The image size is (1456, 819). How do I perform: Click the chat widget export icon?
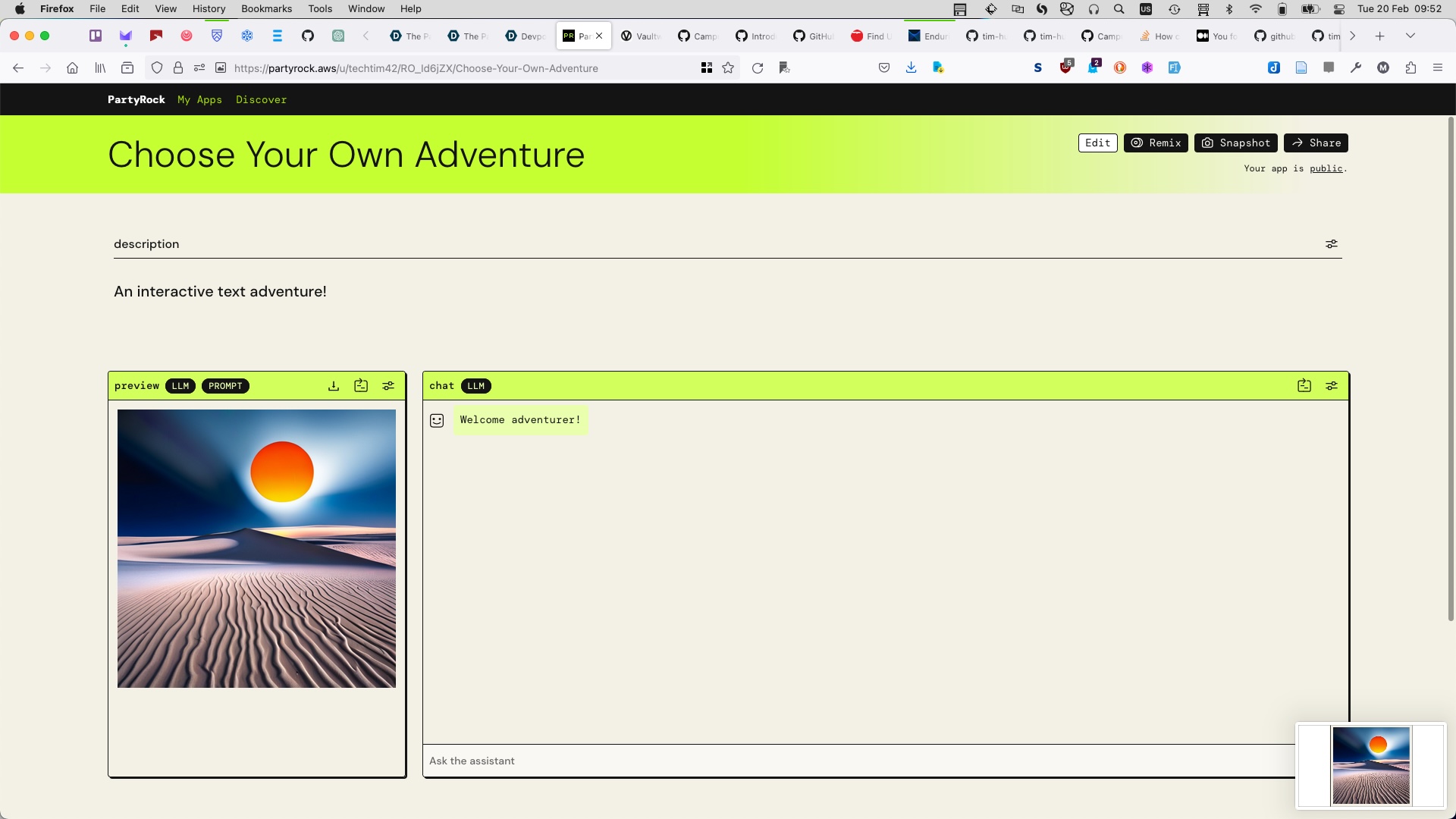(x=1304, y=386)
